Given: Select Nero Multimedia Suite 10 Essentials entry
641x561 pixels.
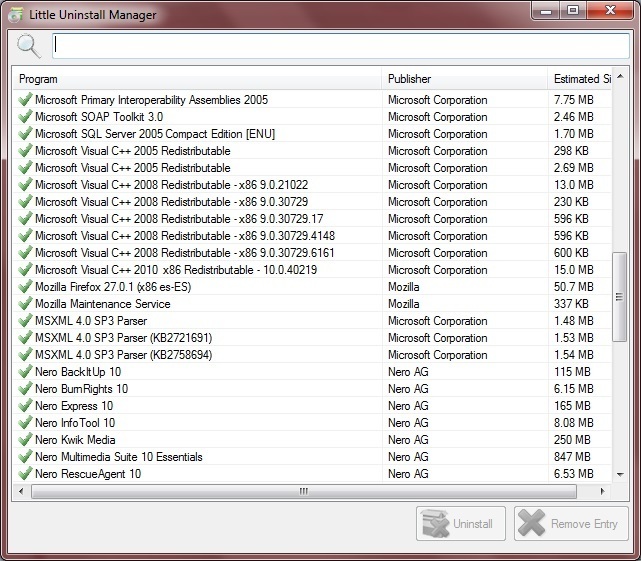Looking at the screenshot, I should (313, 457).
